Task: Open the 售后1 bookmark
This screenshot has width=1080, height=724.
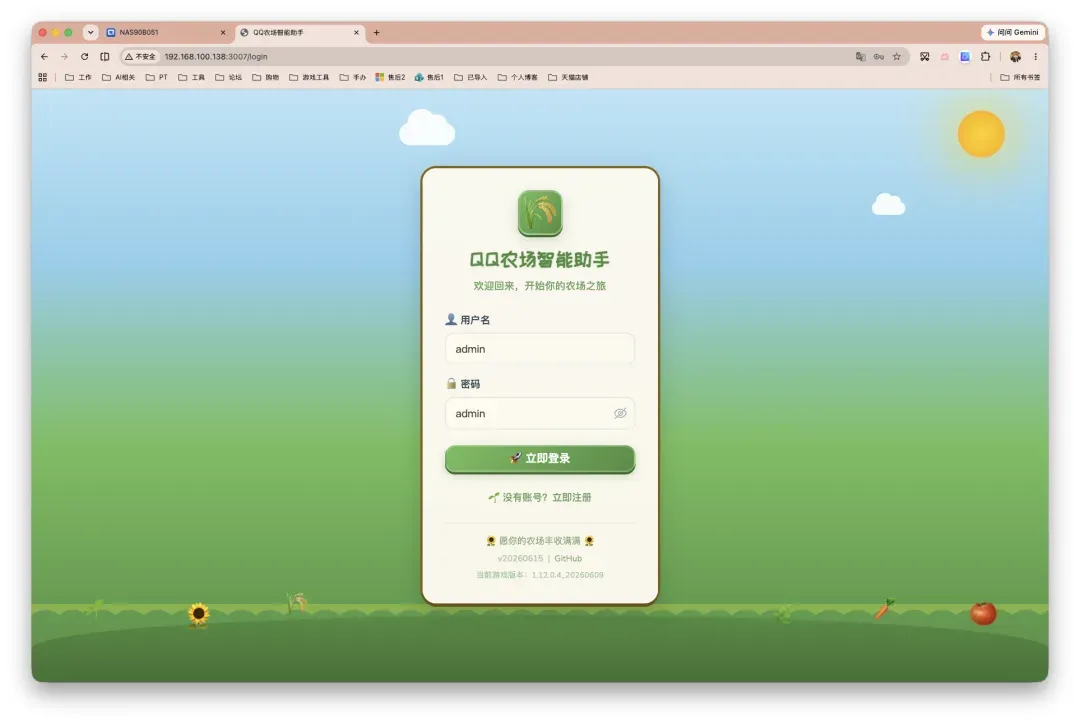Action: click(429, 77)
